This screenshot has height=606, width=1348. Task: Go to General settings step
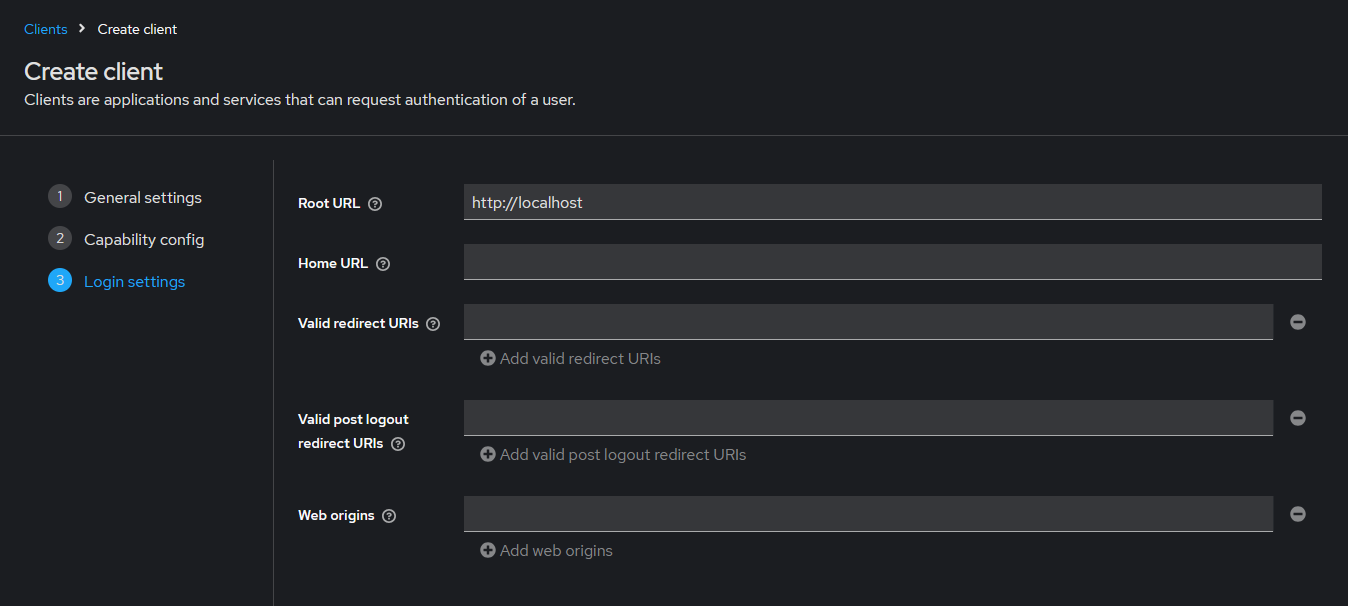point(142,197)
